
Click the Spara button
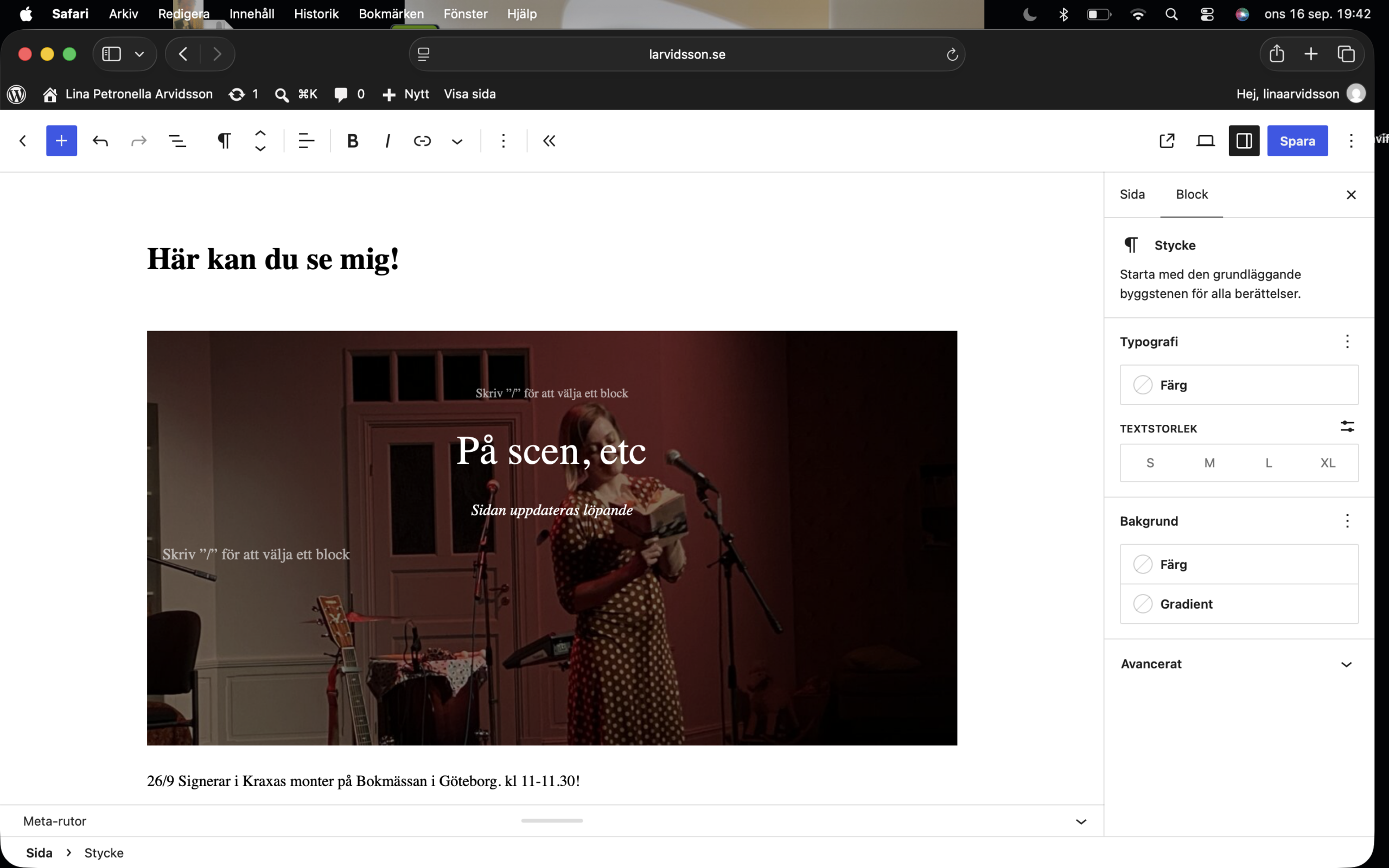tap(1297, 141)
